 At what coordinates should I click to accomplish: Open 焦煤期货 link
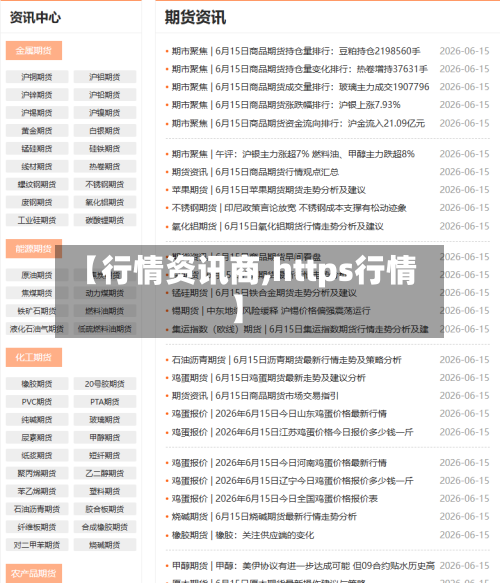point(37,293)
